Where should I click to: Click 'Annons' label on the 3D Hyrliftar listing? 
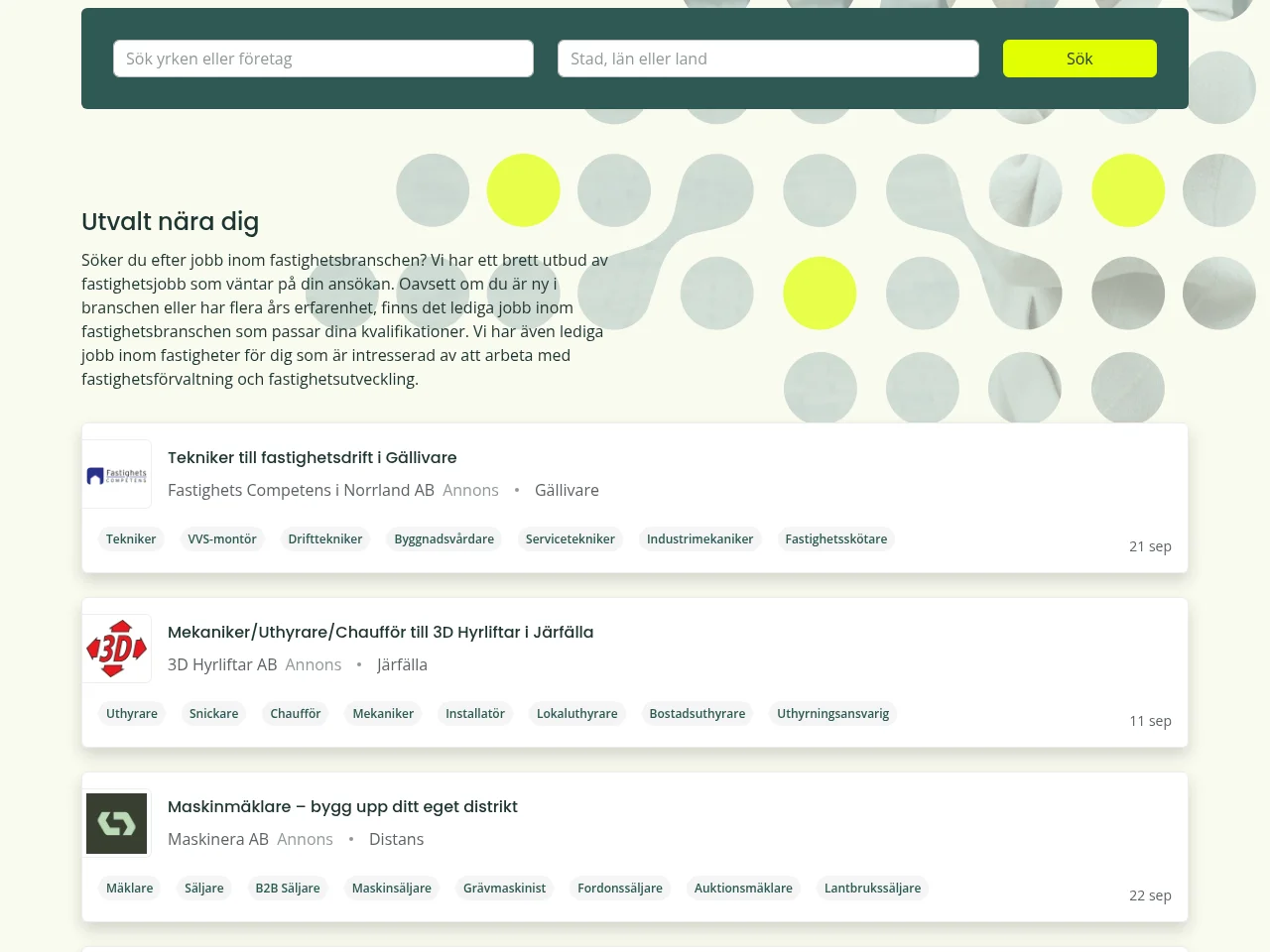click(x=314, y=664)
